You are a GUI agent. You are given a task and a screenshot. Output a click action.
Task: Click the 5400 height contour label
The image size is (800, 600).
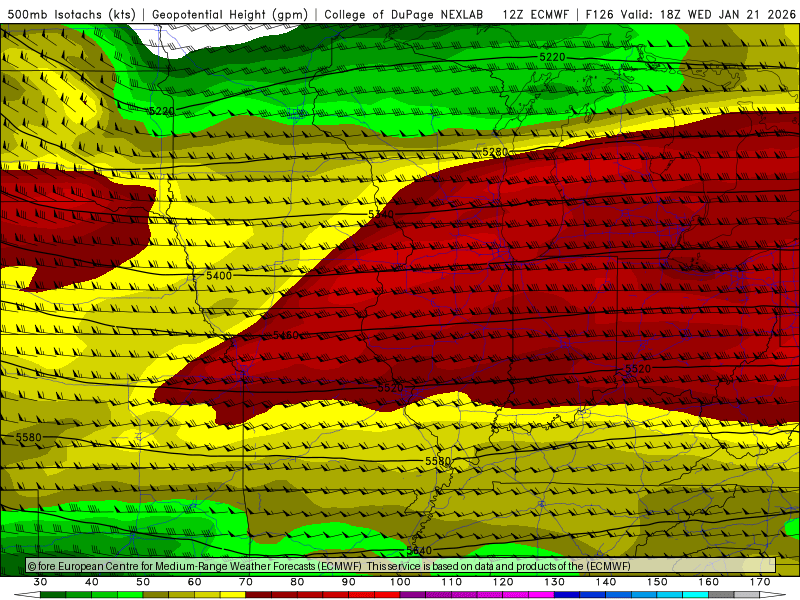[x=219, y=276]
